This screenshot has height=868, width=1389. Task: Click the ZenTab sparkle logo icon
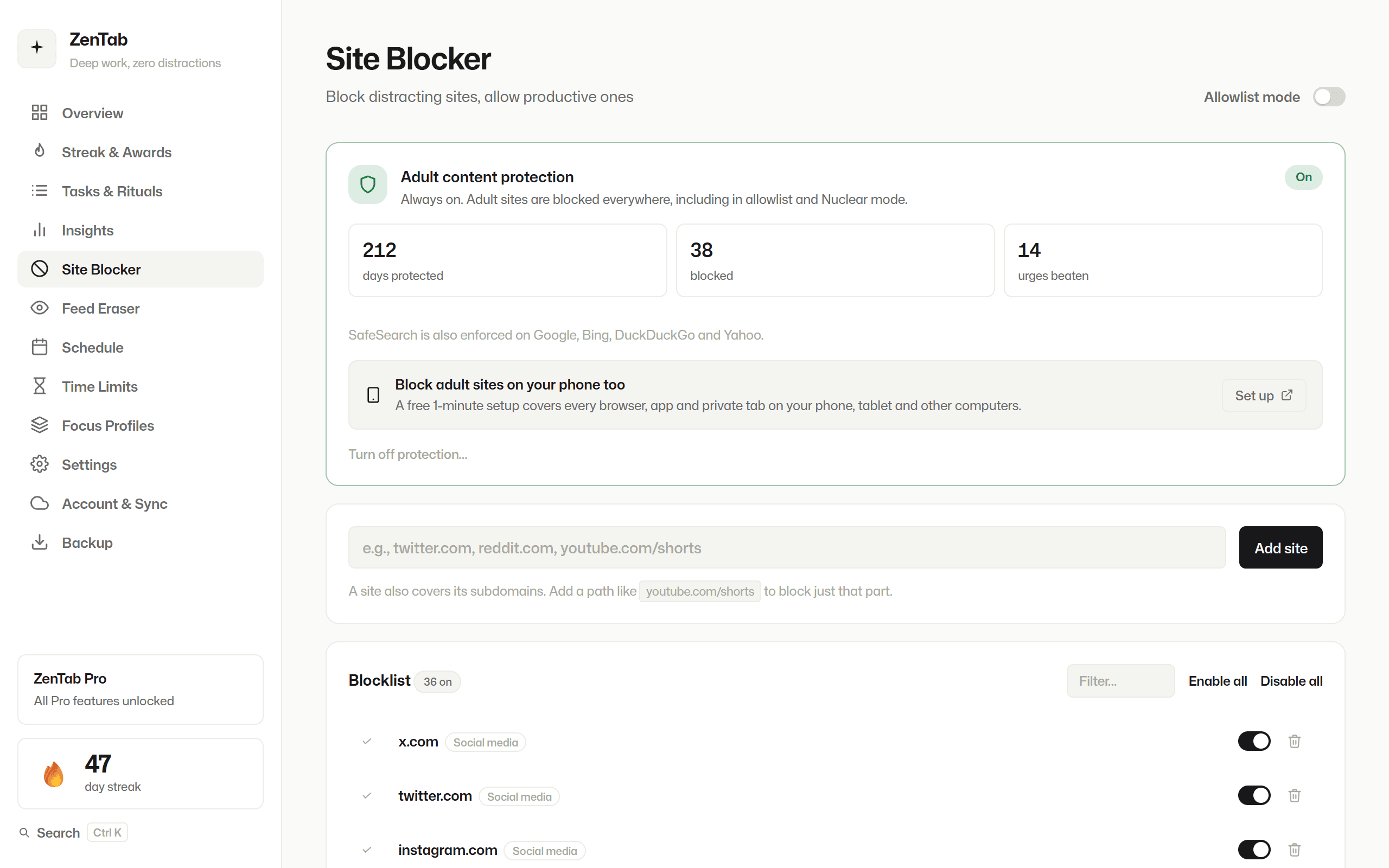(x=37, y=48)
